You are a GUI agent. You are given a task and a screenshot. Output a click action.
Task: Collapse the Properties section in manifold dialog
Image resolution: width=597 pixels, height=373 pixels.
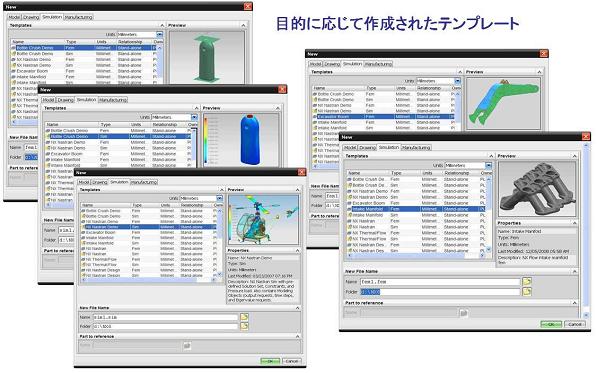pyautogui.click(x=574, y=223)
